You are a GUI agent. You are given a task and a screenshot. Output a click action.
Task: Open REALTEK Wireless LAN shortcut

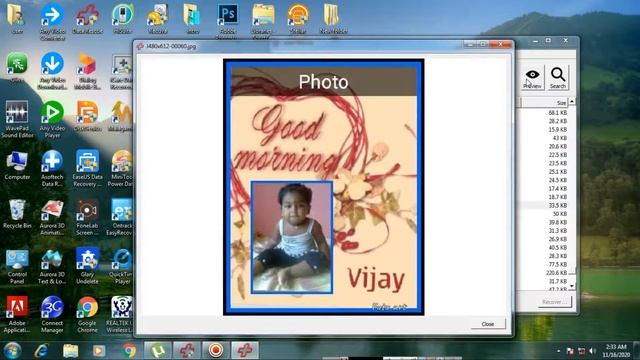click(x=120, y=314)
